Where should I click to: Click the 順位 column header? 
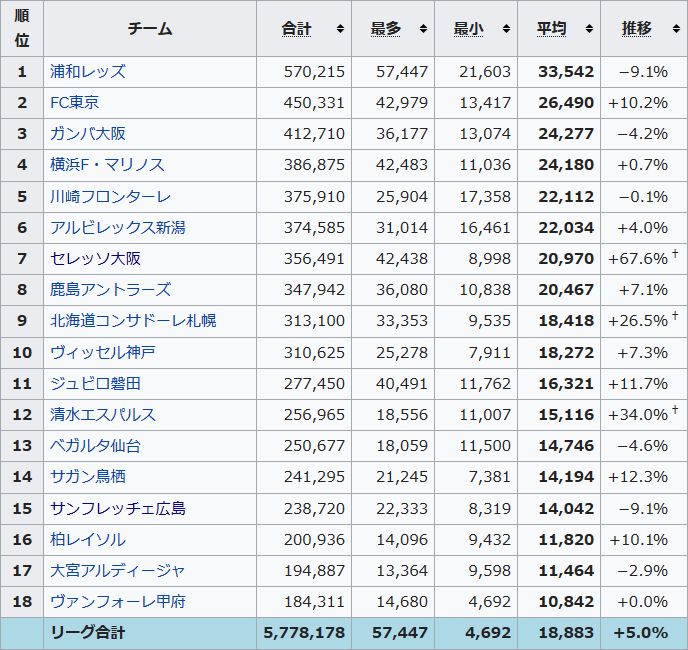[22, 29]
